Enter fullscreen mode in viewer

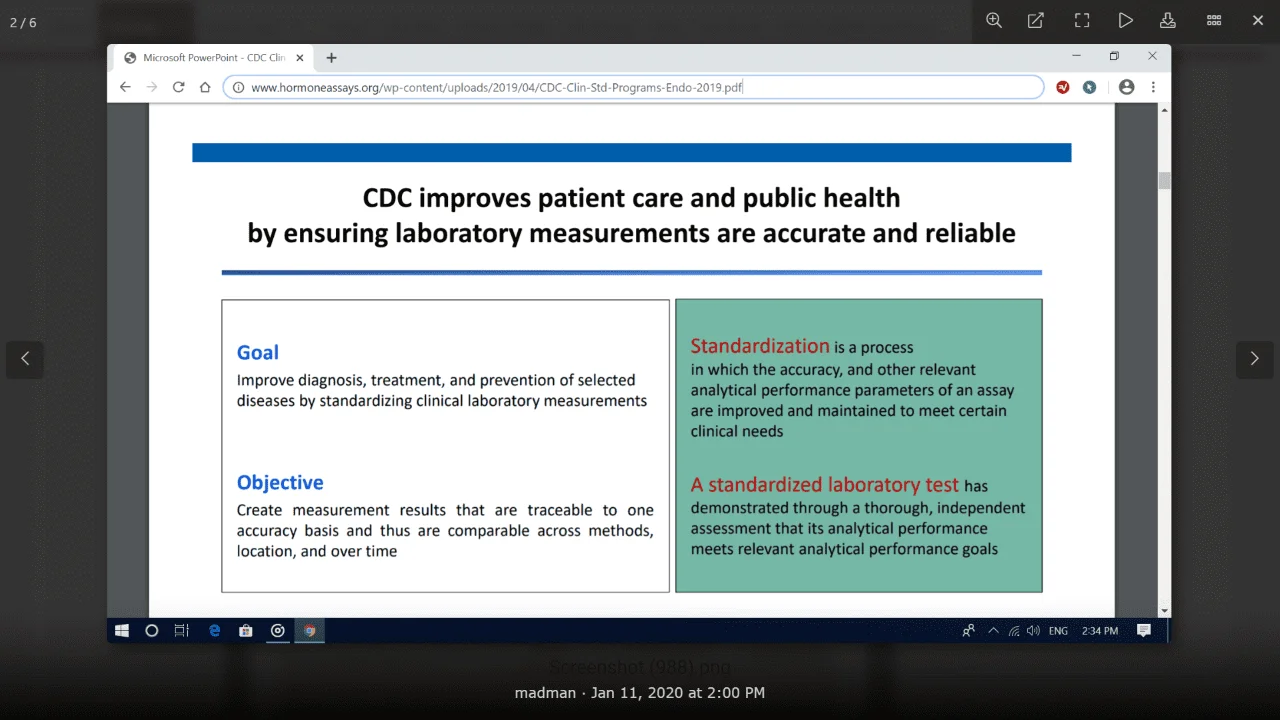coord(1082,21)
